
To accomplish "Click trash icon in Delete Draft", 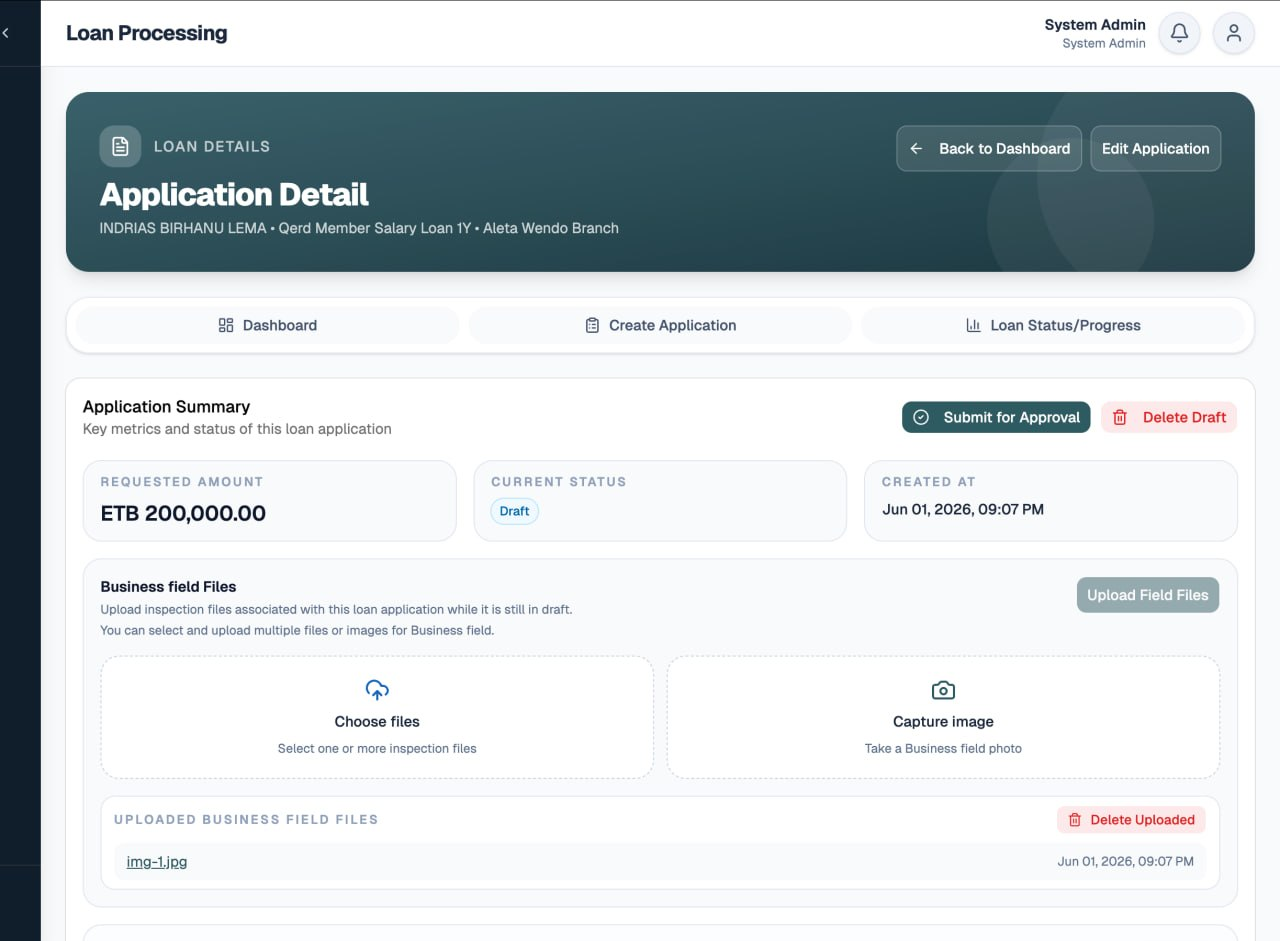I will coord(1120,417).
